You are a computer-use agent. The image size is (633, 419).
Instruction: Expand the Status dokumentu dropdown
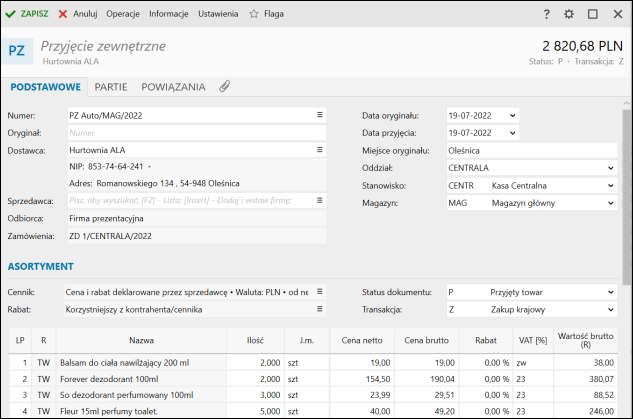coord(610,292)
